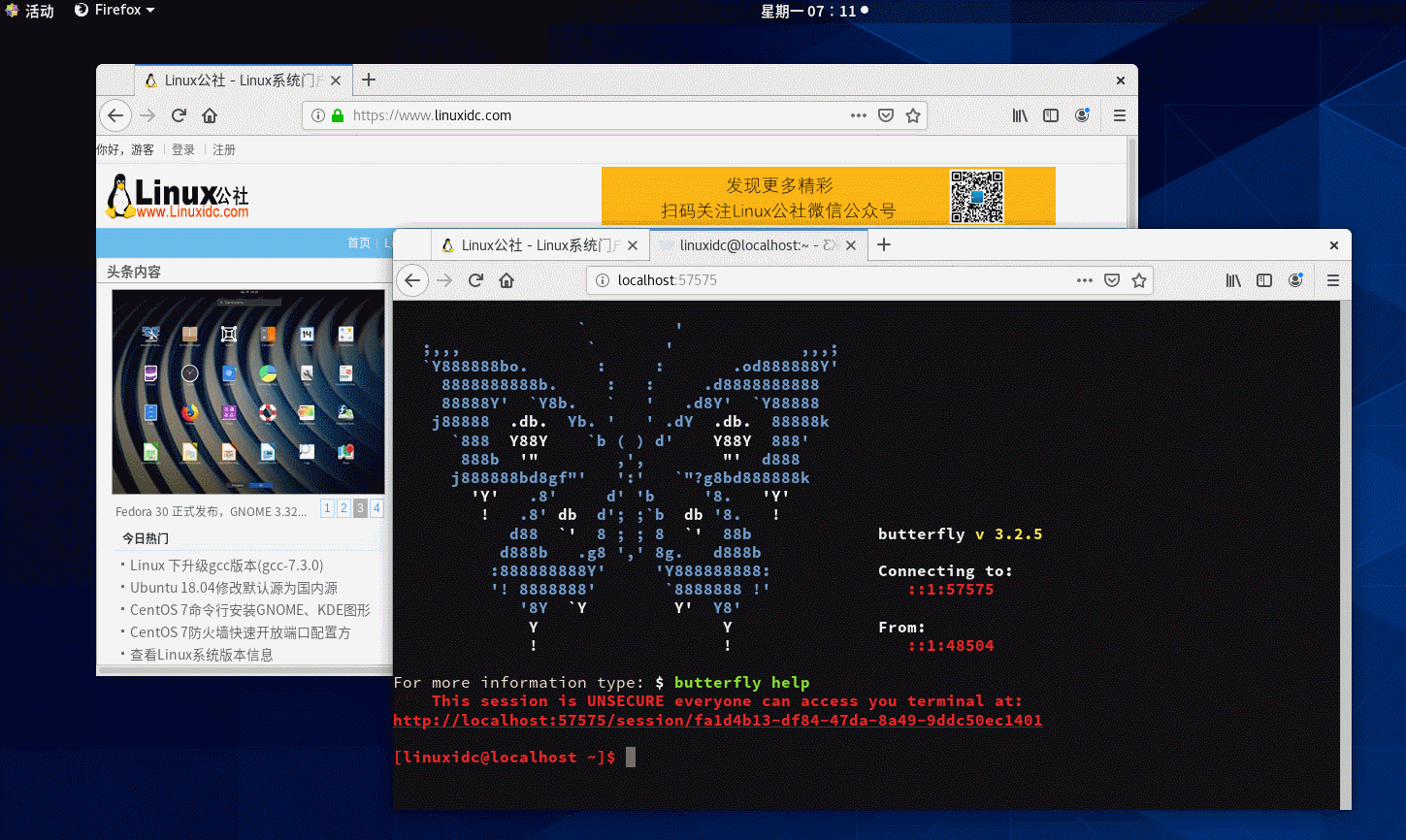The width and height of the screenshot is (1406, 840).
Task: Open Library icon in rear Firefox window
Action: (1020, 115)
